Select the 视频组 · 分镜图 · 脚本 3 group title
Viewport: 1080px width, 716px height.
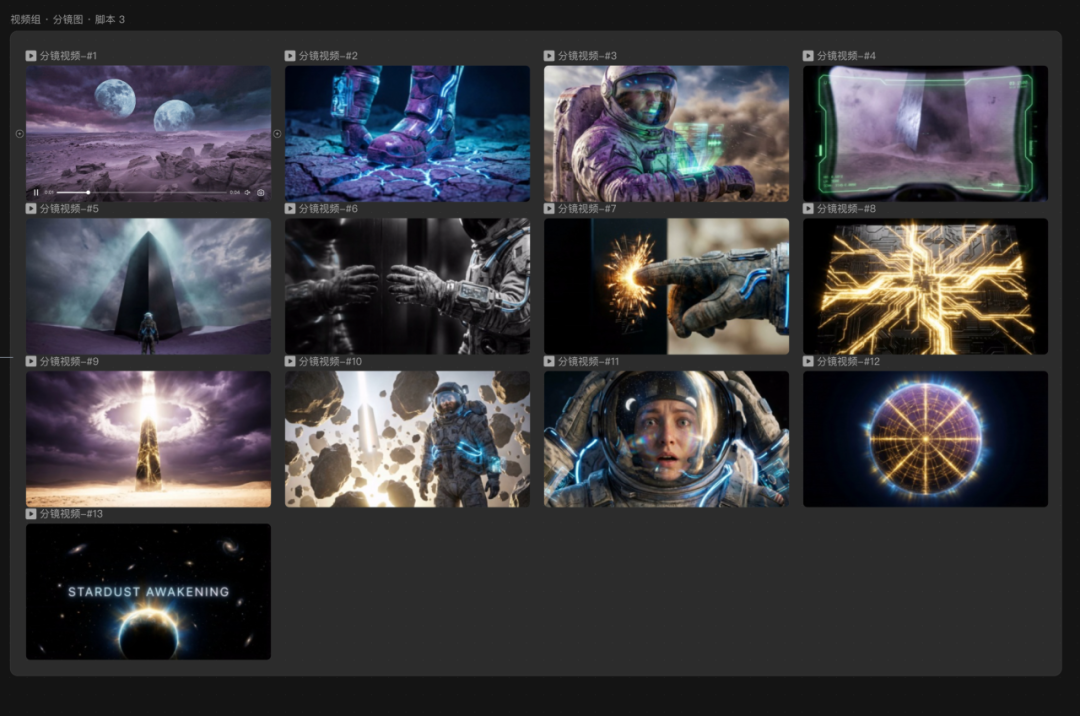pyautogui.click(x=67, y=19)
